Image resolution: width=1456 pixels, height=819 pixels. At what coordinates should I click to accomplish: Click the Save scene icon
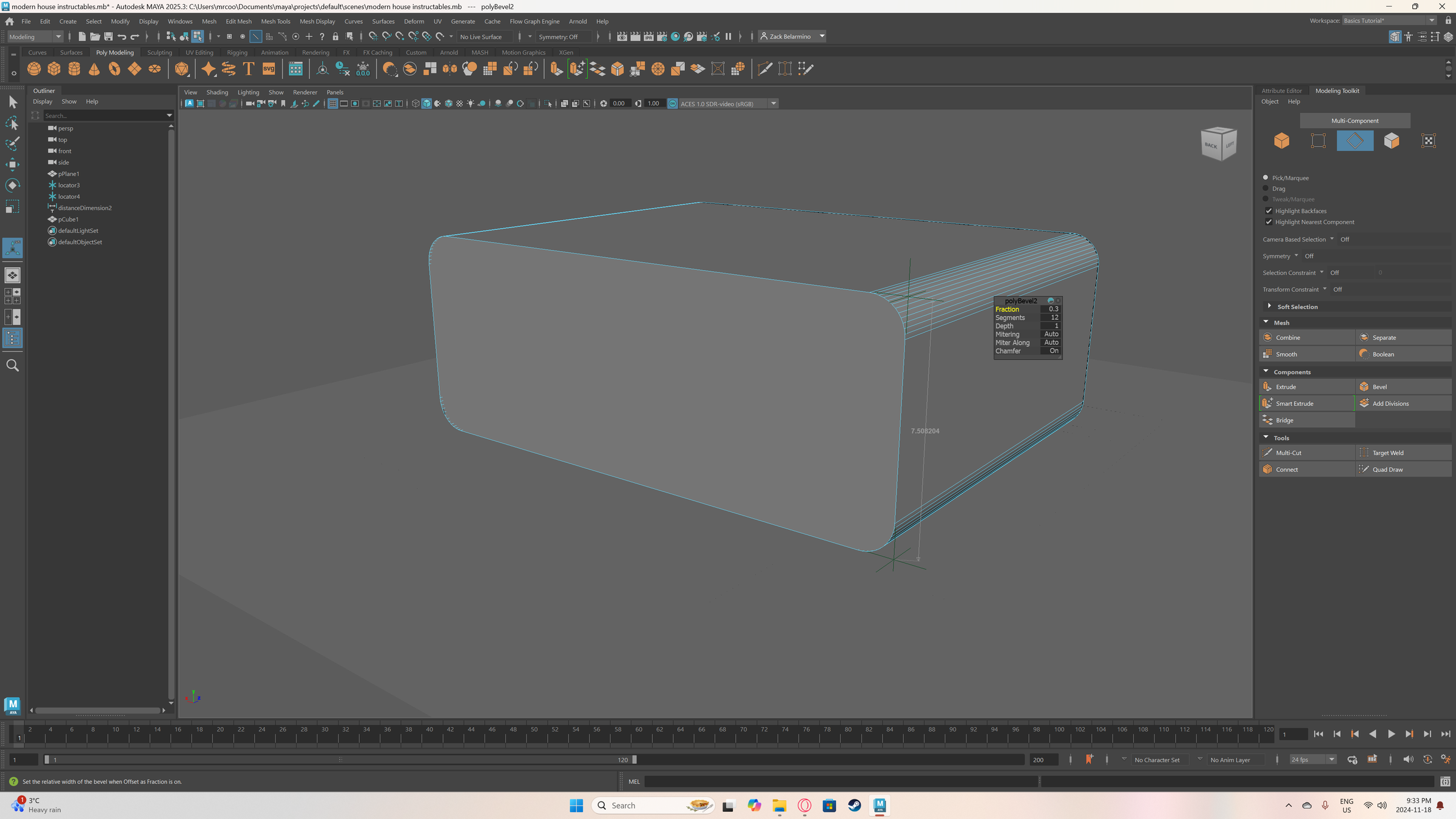(x=109, y=36)
